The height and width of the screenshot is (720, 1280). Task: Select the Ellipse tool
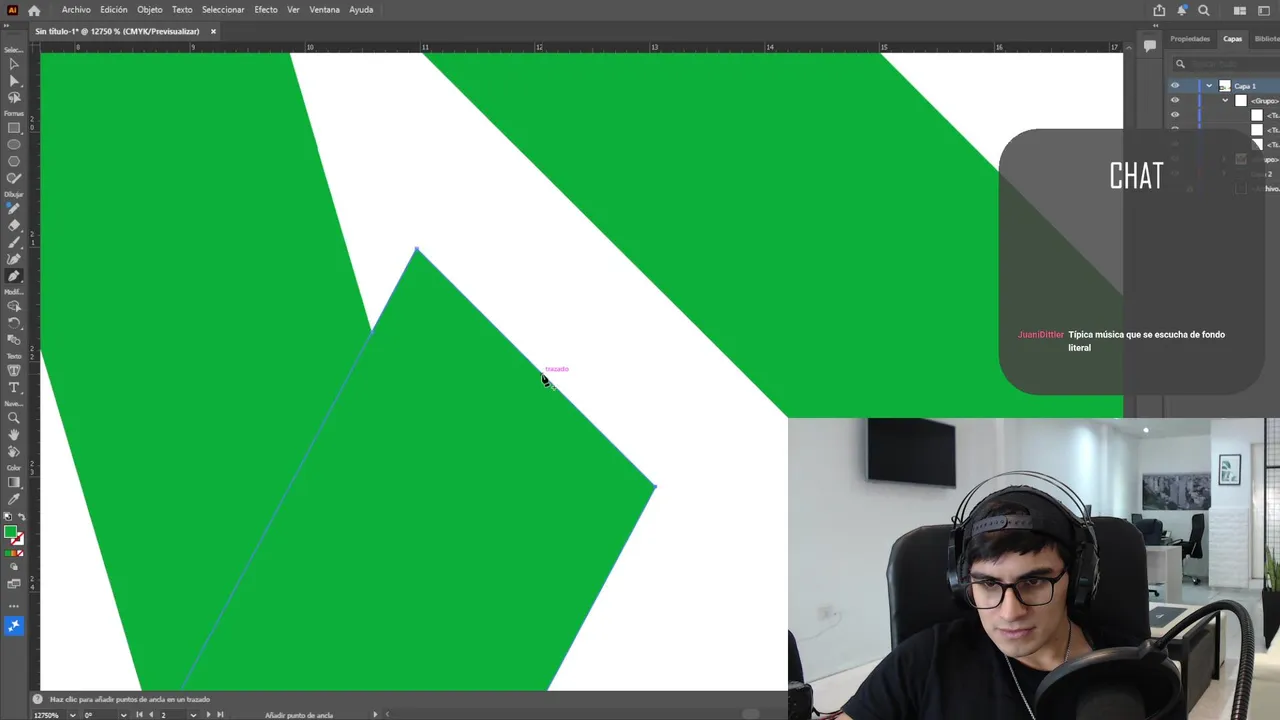tap(14, 145)
